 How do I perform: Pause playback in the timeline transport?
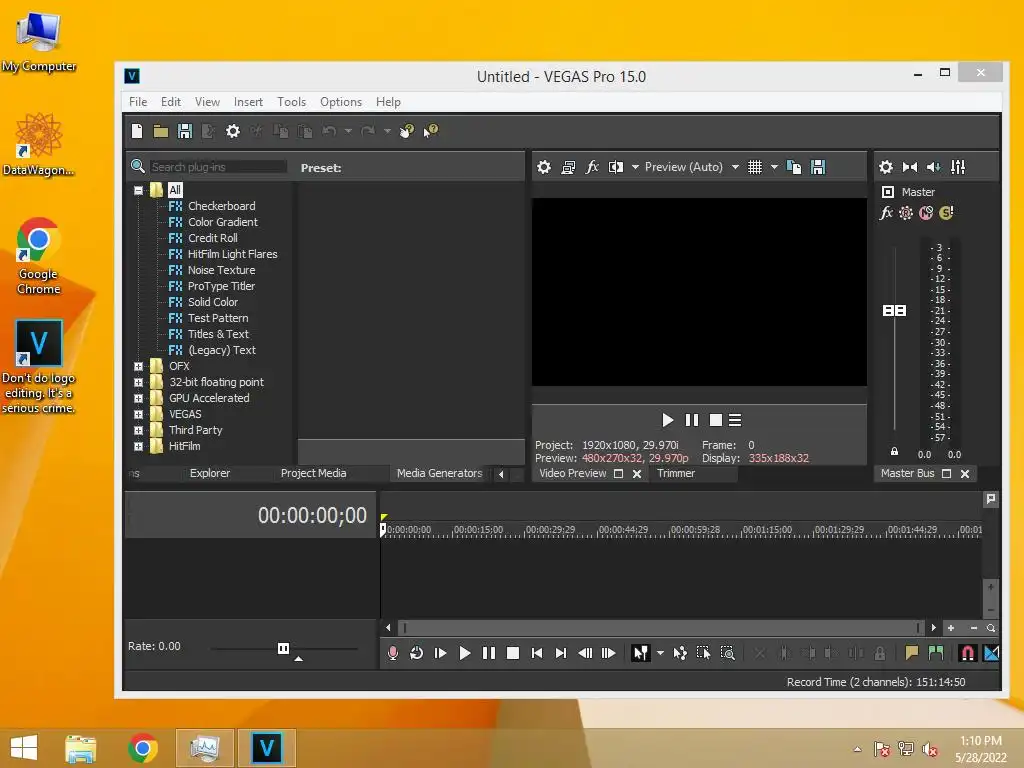pyautogui.click(x=488, y=653)
